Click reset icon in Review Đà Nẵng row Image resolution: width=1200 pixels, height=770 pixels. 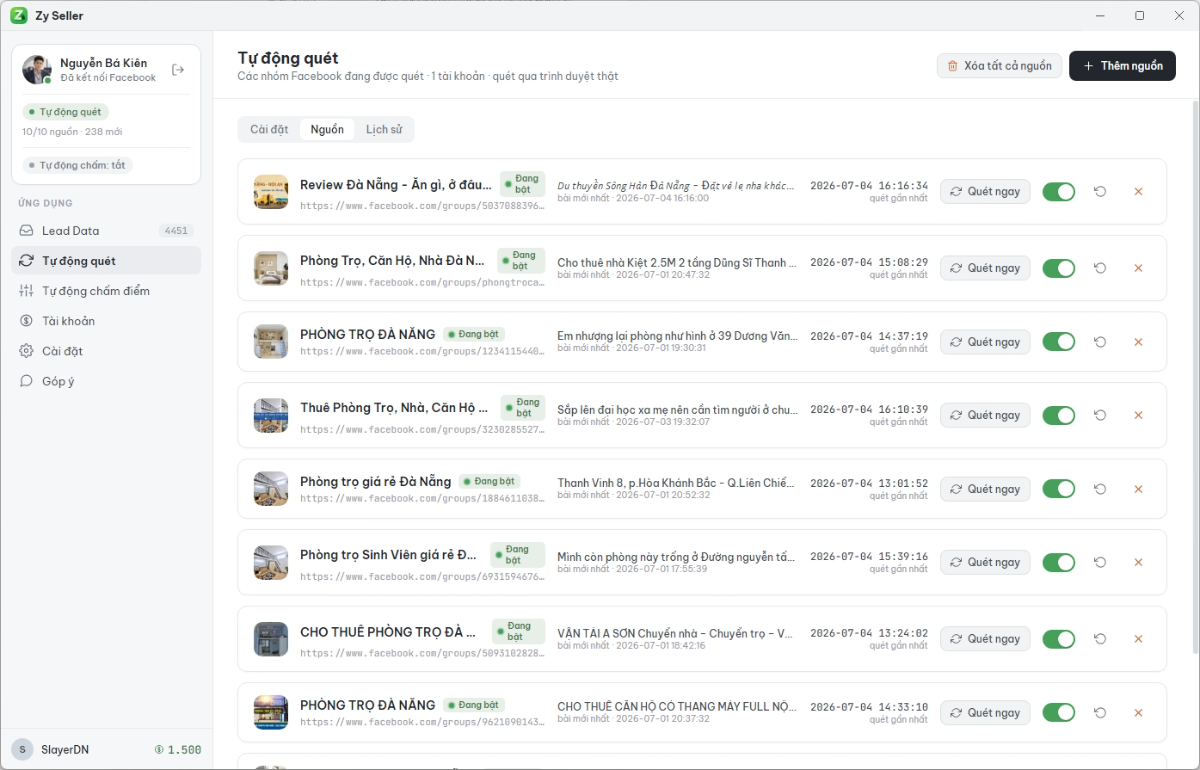(1100, 191)
